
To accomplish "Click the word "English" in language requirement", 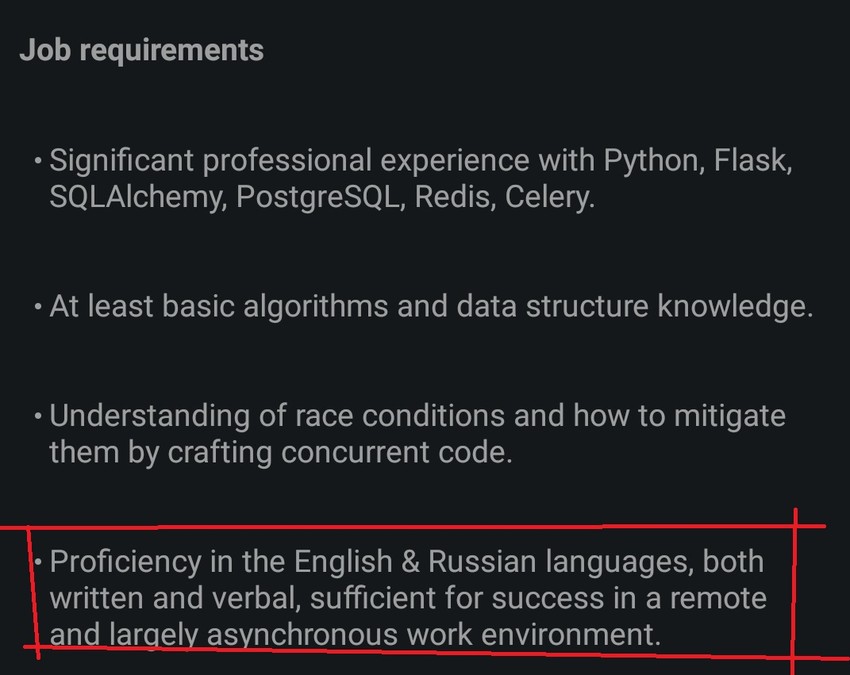I will (343, 561).
